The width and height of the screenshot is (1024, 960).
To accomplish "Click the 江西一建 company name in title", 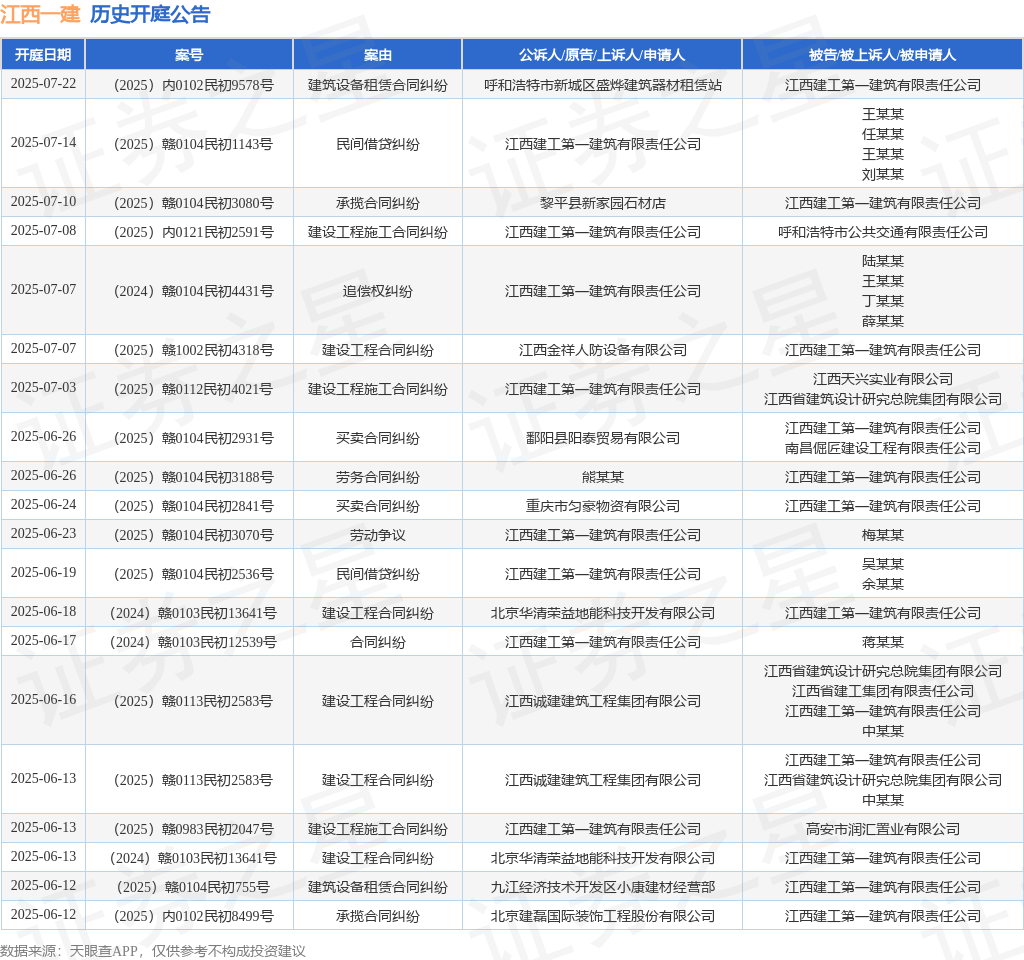I will point(40,14).
